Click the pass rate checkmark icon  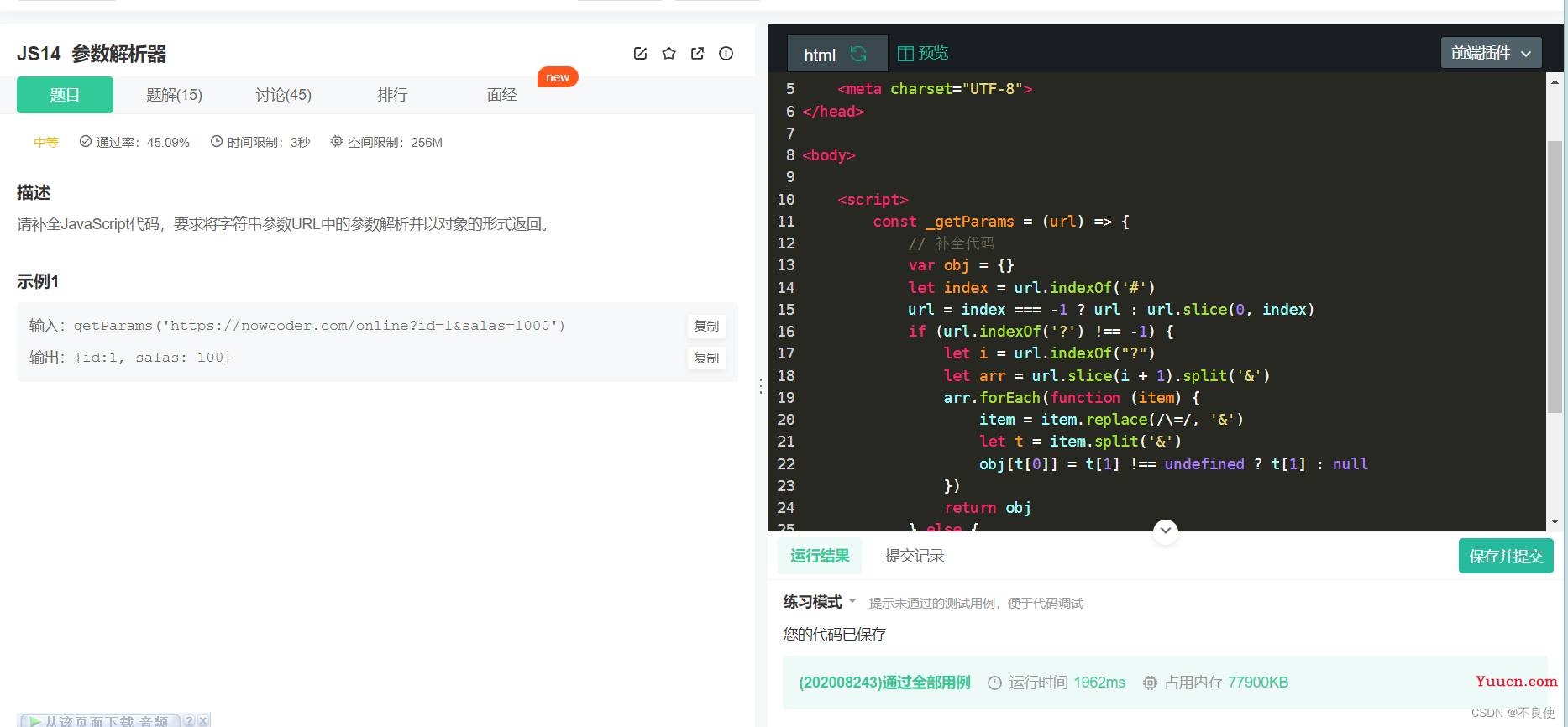(85, 141)
